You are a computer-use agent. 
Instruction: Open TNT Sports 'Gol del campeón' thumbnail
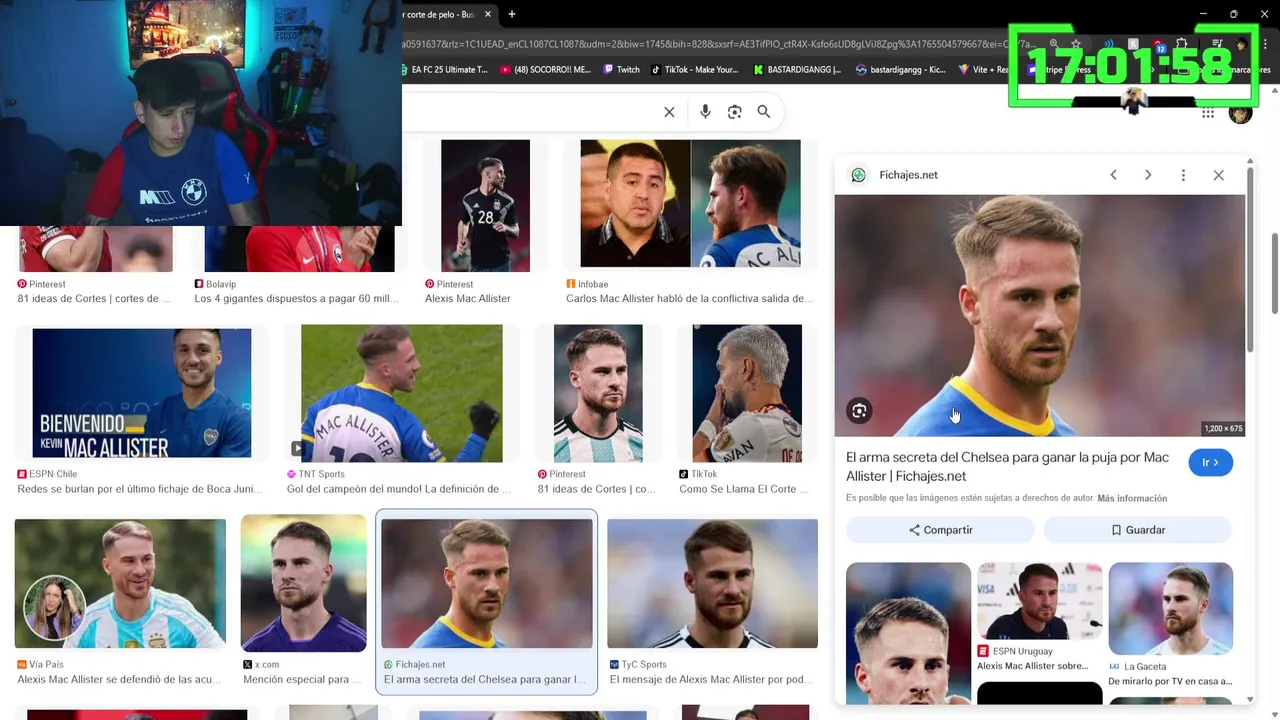[x=402, y=393]
